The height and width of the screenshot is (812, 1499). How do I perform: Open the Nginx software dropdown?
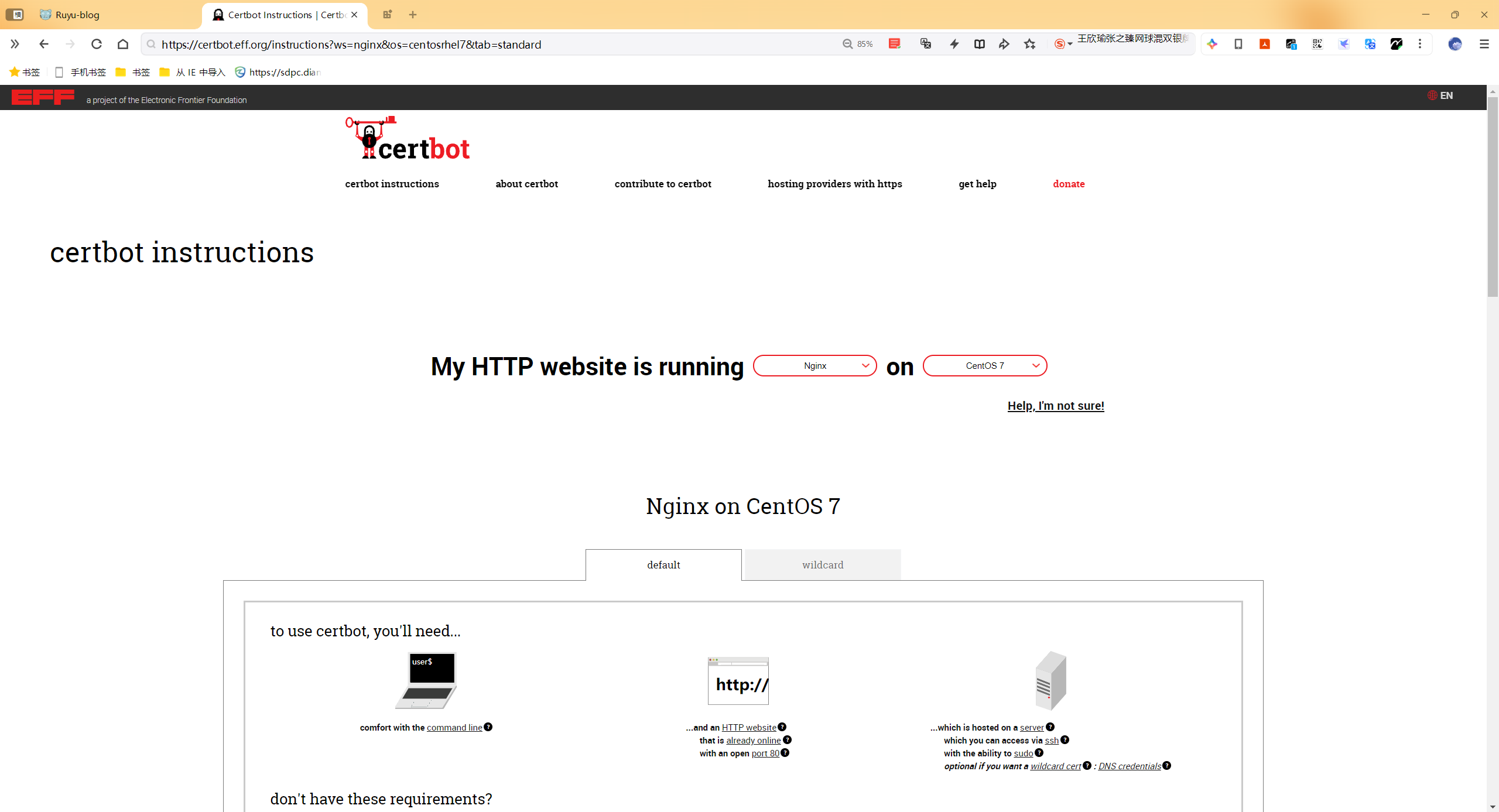[815, 366]
